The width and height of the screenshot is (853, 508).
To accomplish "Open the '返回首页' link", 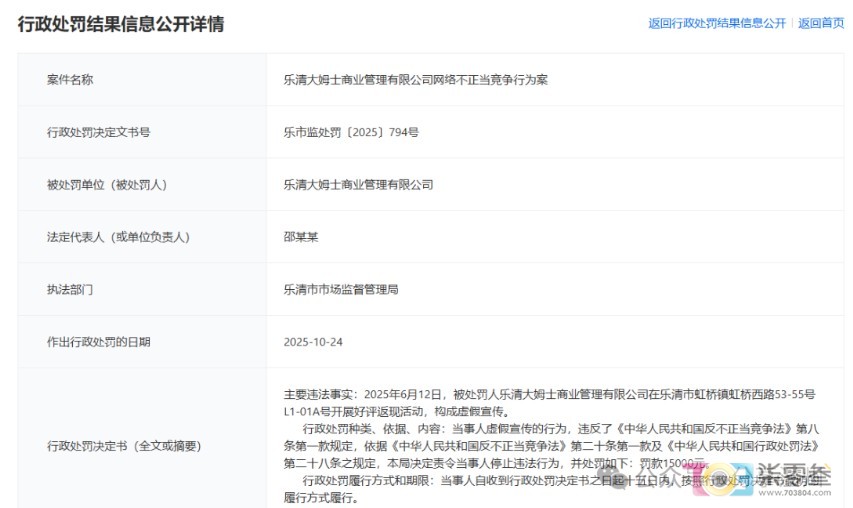I will 821,23.
